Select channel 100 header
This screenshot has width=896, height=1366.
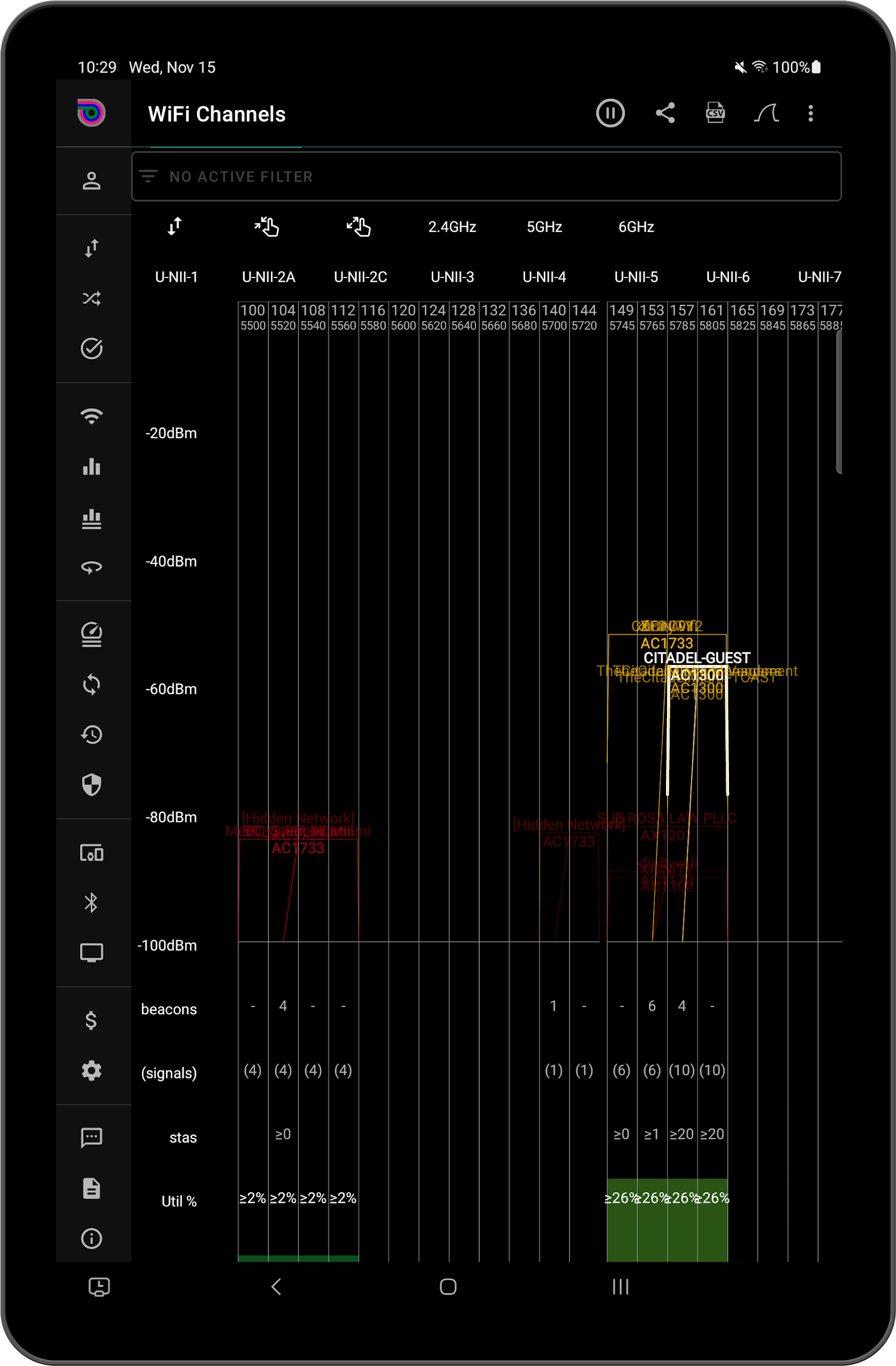point(253,317)
